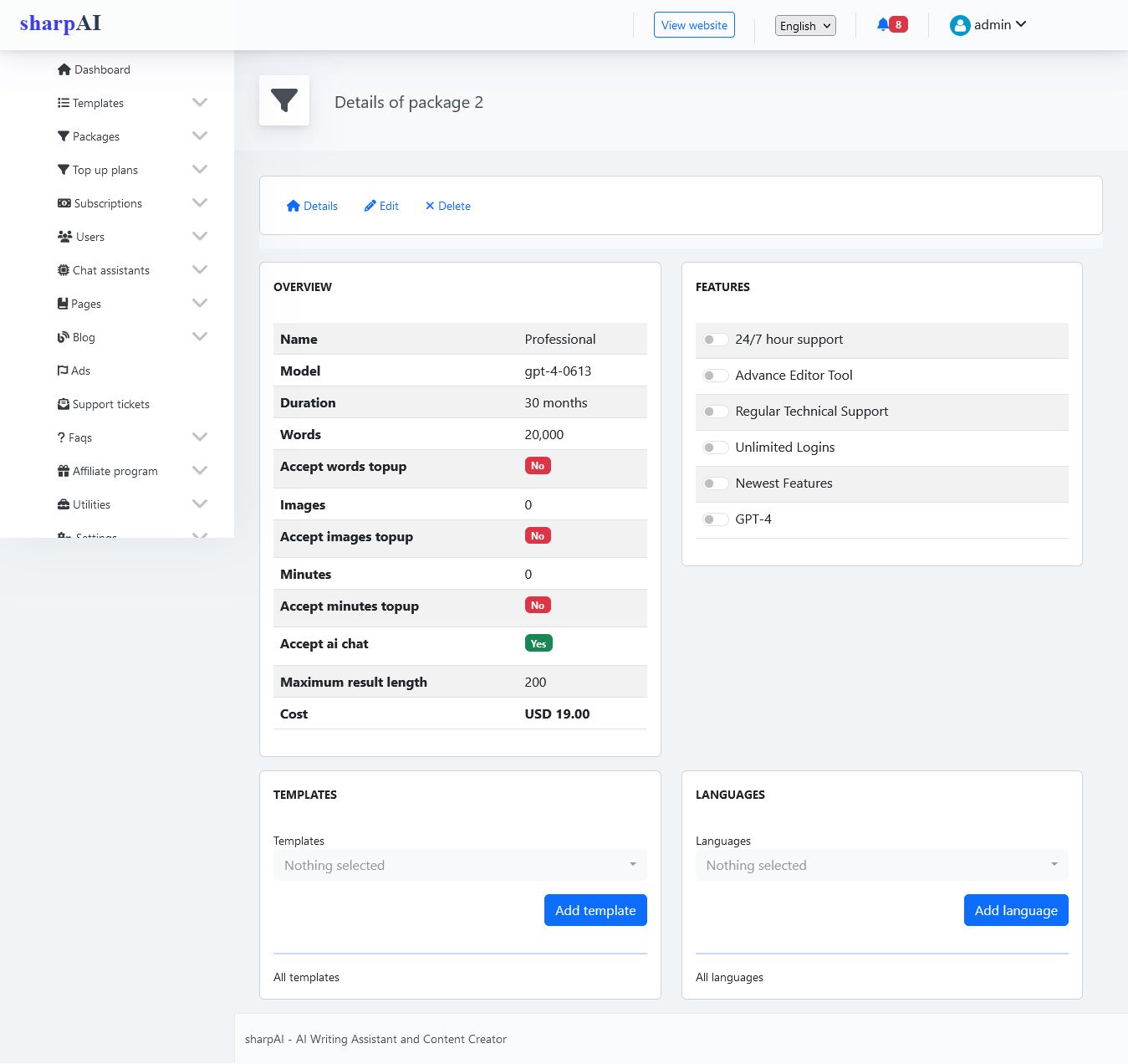The height and width of the screenshot is (1064, 1128).
Task: Click the home icon beside Details
Action: [x=293, y=206]
